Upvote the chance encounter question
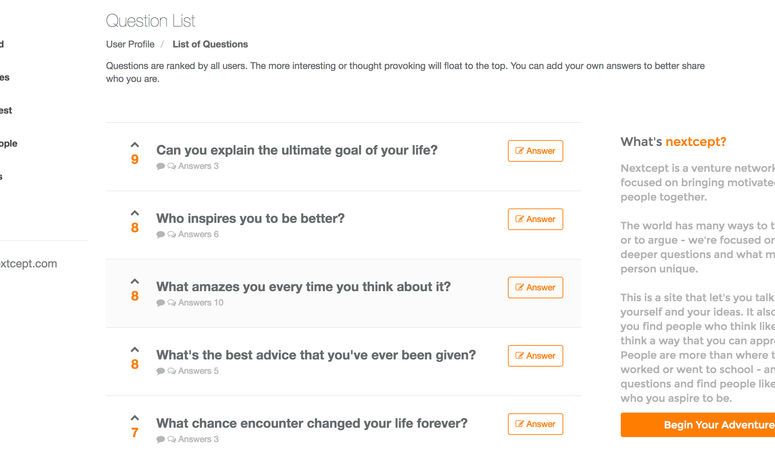775x450 pixels. click(x=134, y=418)
